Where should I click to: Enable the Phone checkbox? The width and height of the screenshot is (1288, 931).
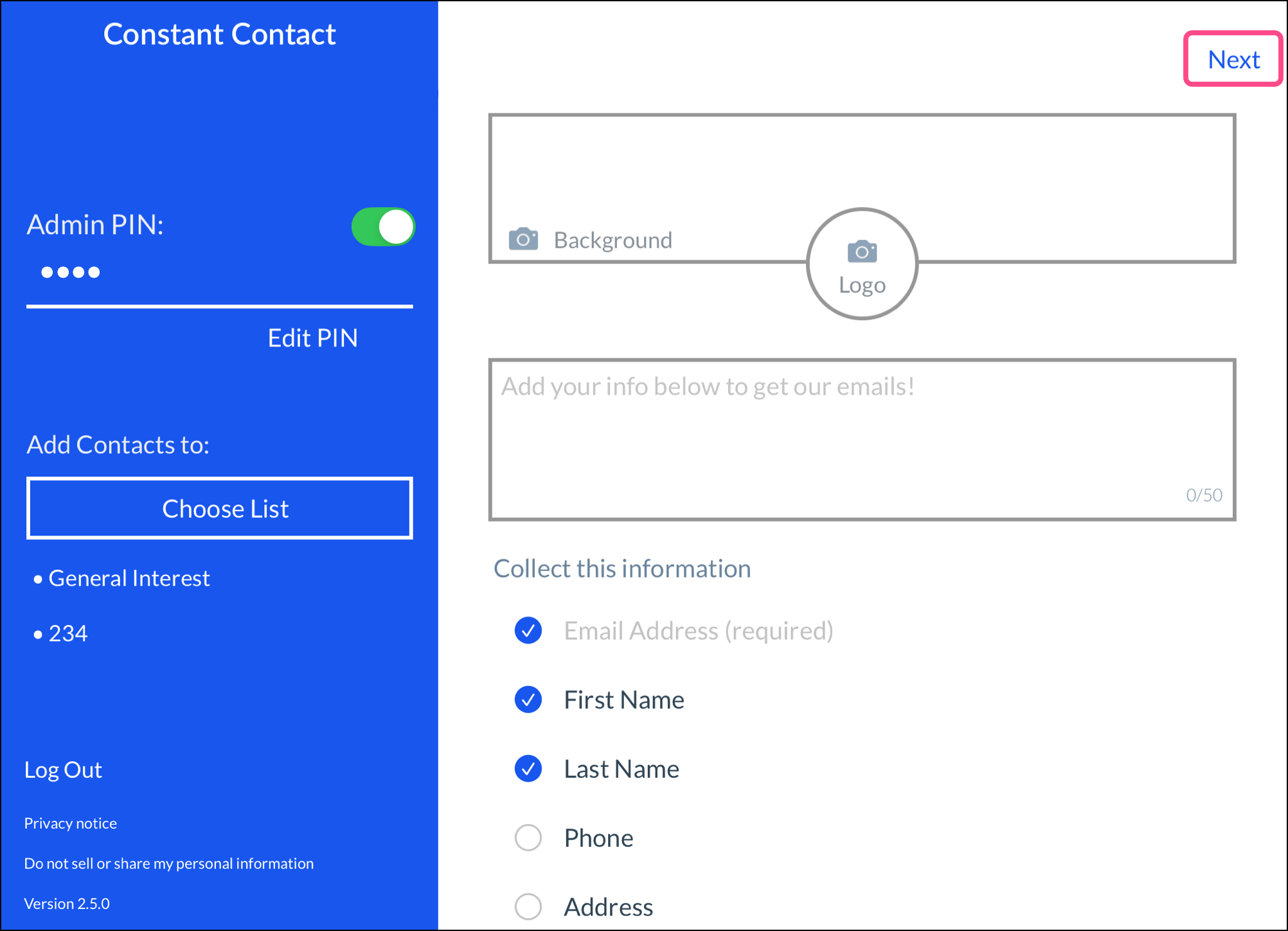click(x=528, y=838)
